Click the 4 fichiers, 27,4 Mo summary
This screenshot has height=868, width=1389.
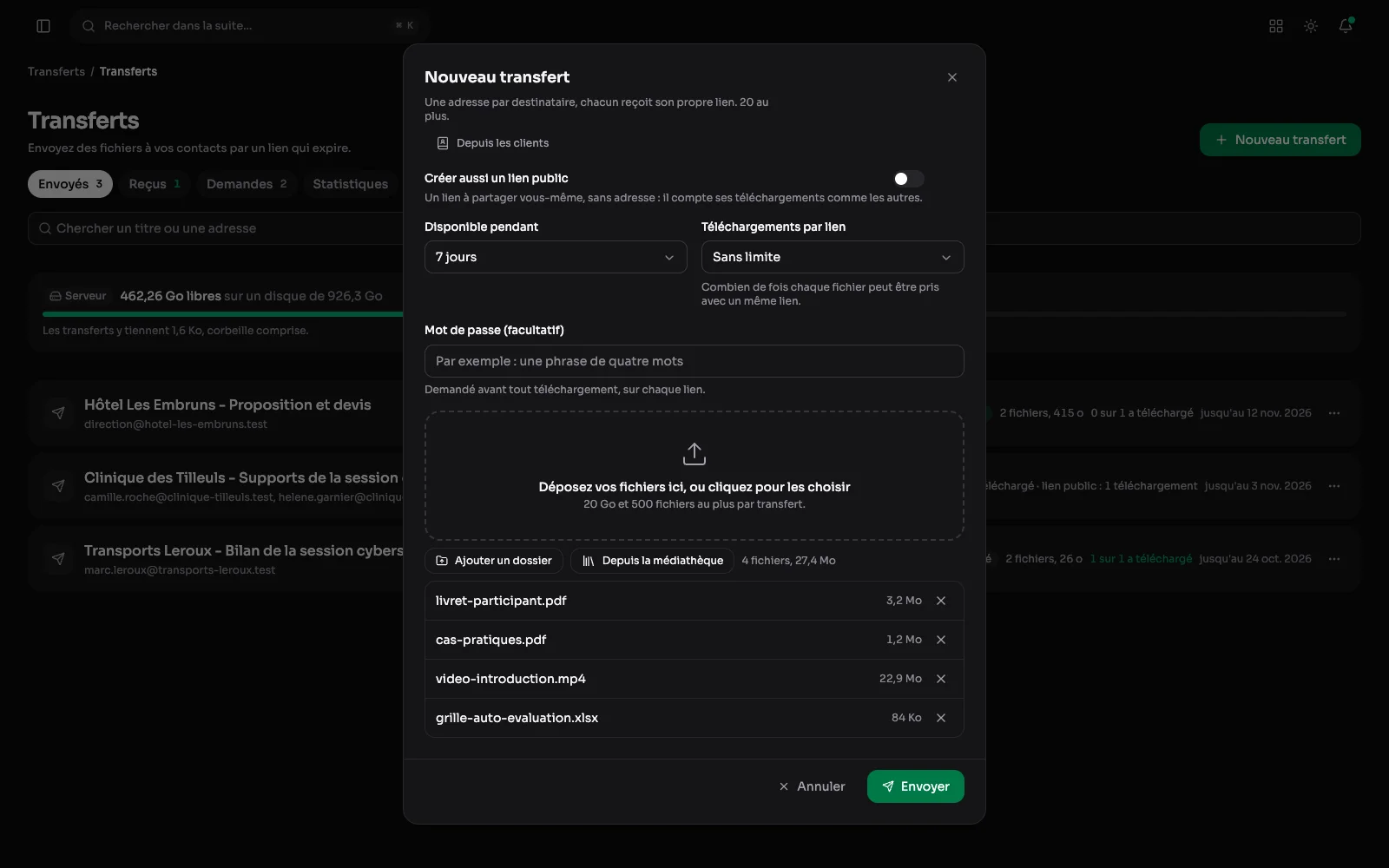point(788,561)
